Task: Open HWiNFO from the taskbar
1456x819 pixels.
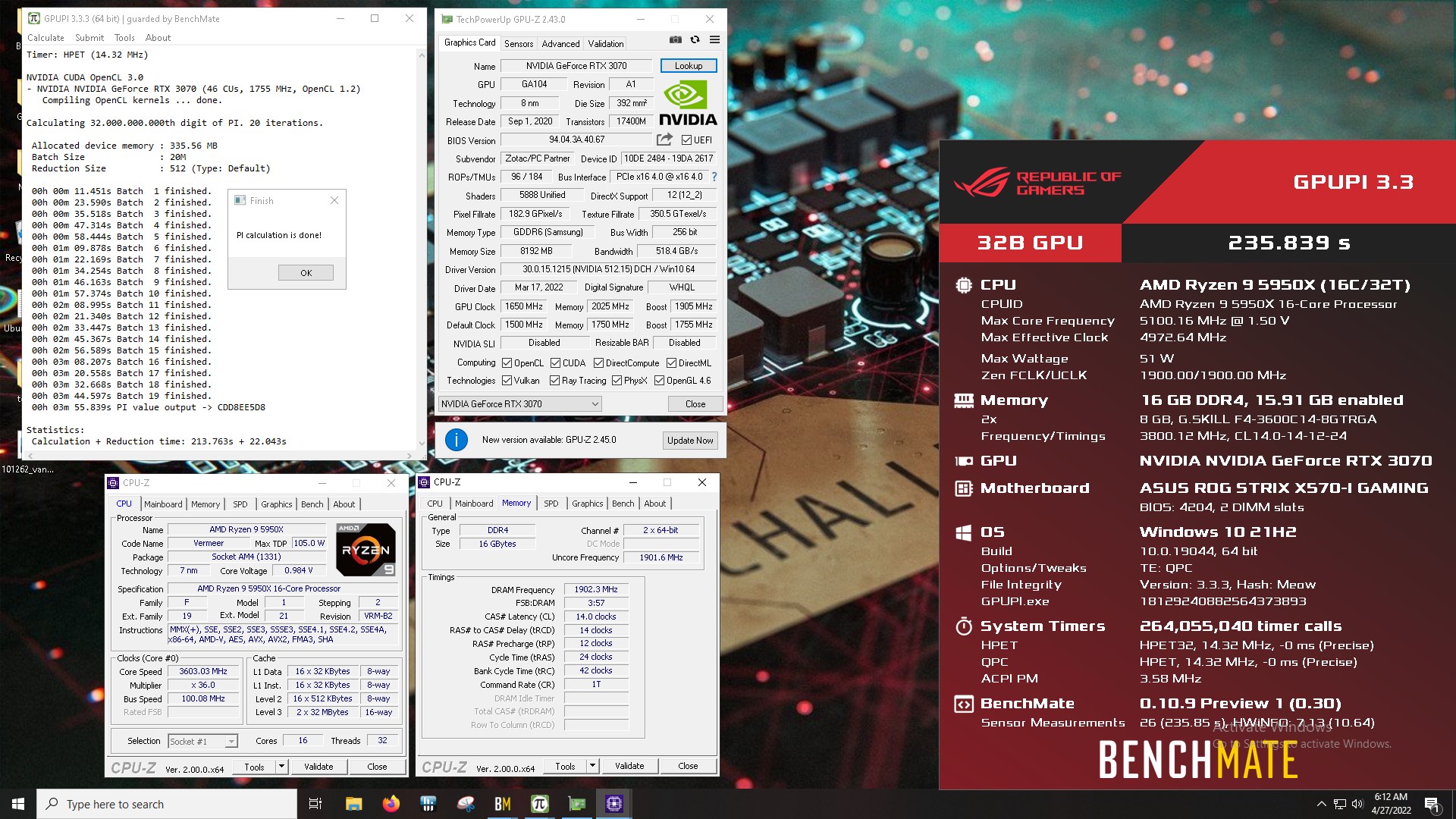Action: pos(428,804)
